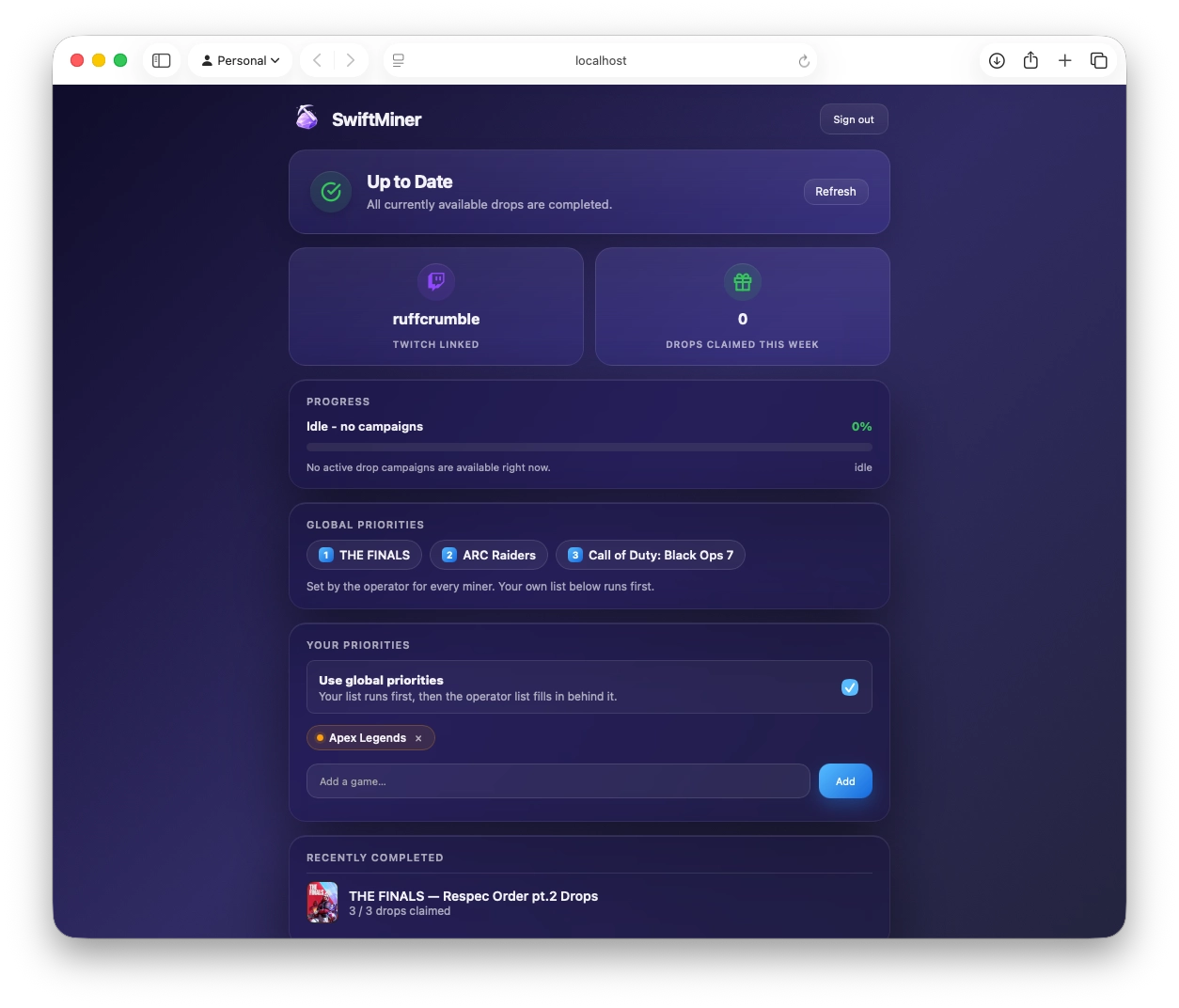Focus the Add a game input field
Viewport: 1179px width, 1008px height.
tap(558, 781)
